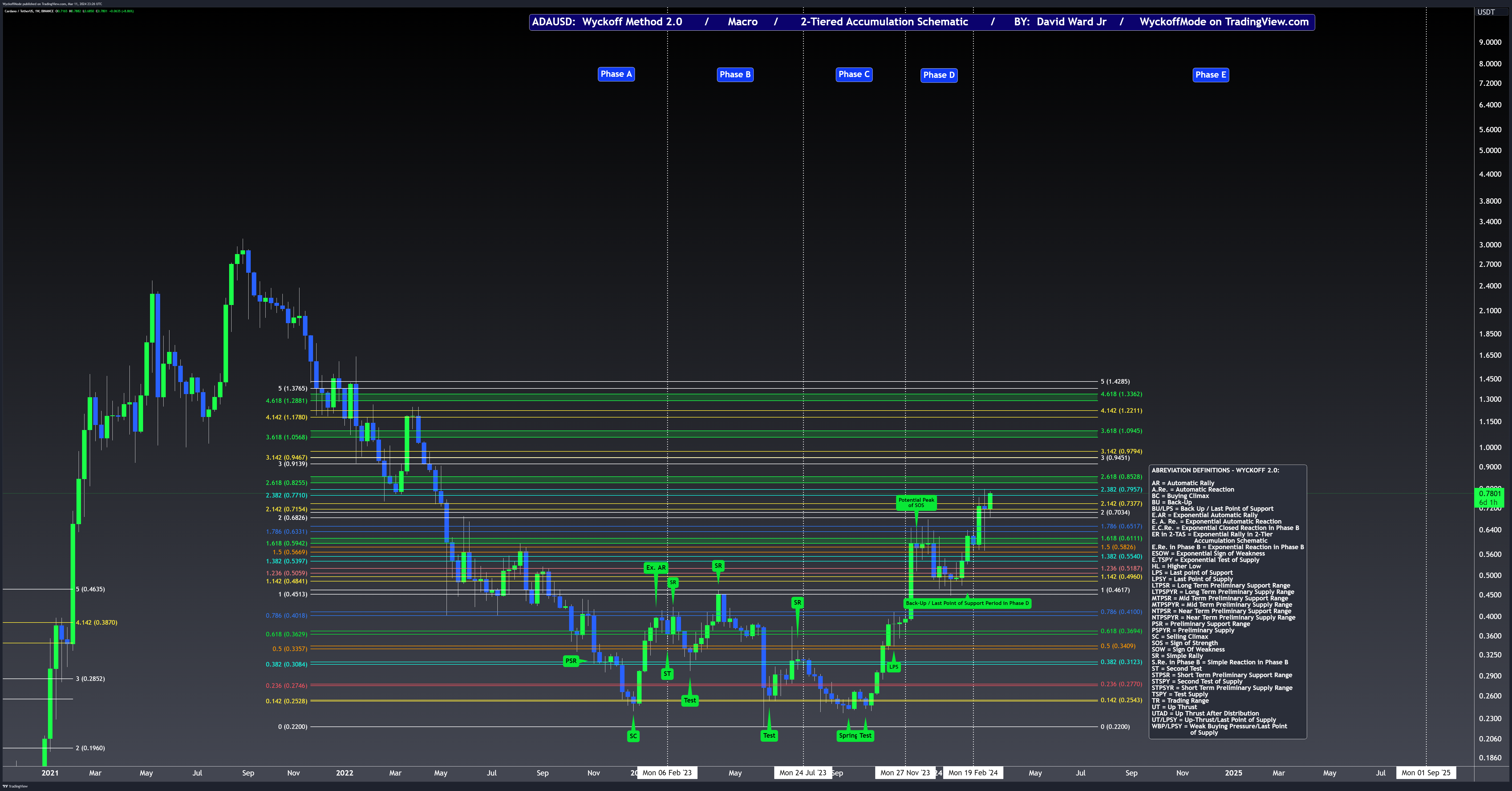Click the 2025 label on time axis
Image resolution: width=1512 pixels, height=791 pixels.
tap(1233, 773)
